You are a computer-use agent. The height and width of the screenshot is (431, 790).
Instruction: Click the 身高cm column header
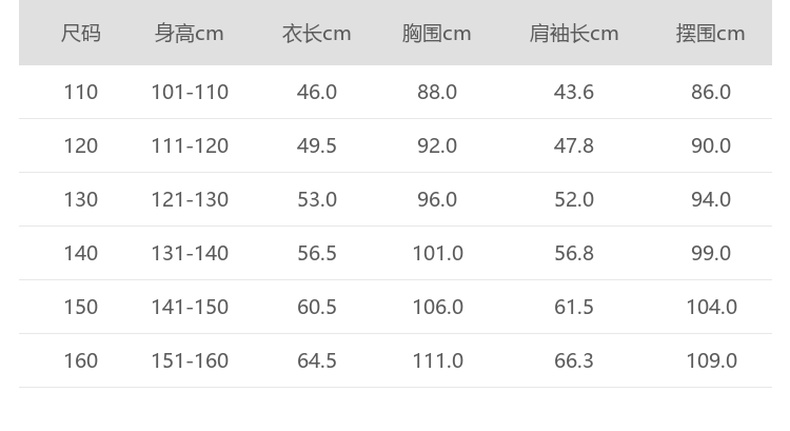(189, 34)
